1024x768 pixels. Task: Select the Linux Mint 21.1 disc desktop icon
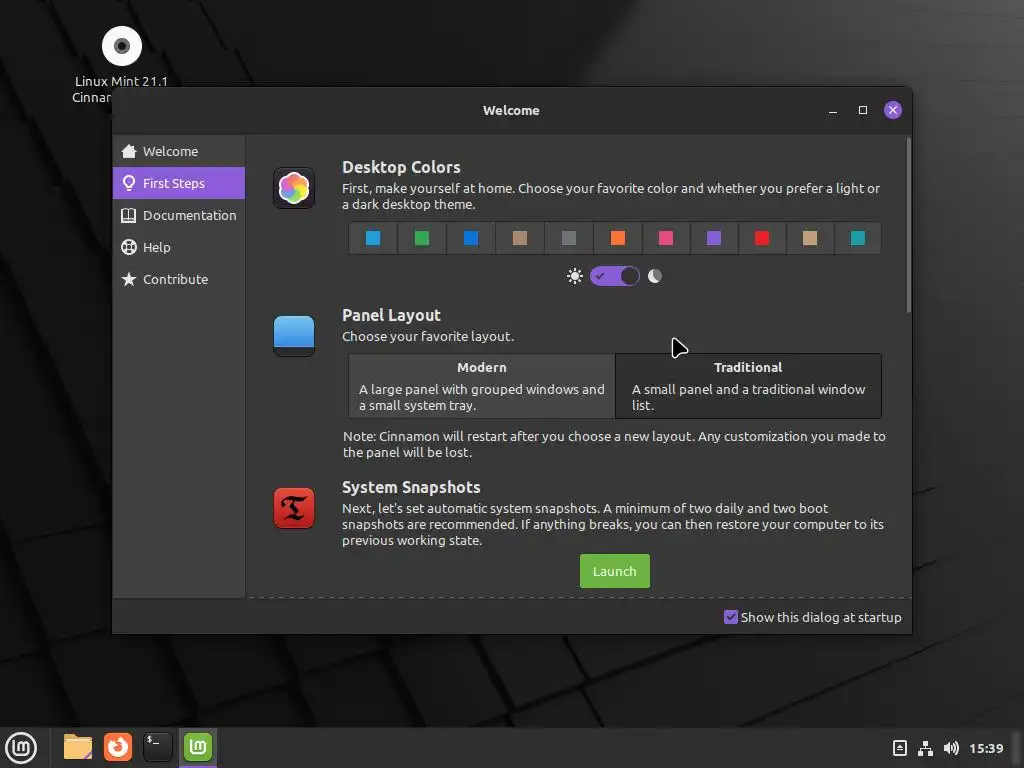click(121, 46)
